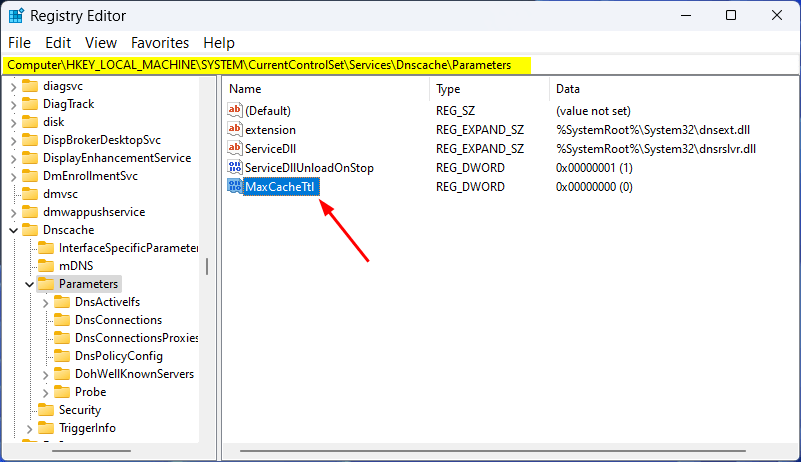
Task: Click the values pane horizontal scrollbar
Action: pos(492,451)
